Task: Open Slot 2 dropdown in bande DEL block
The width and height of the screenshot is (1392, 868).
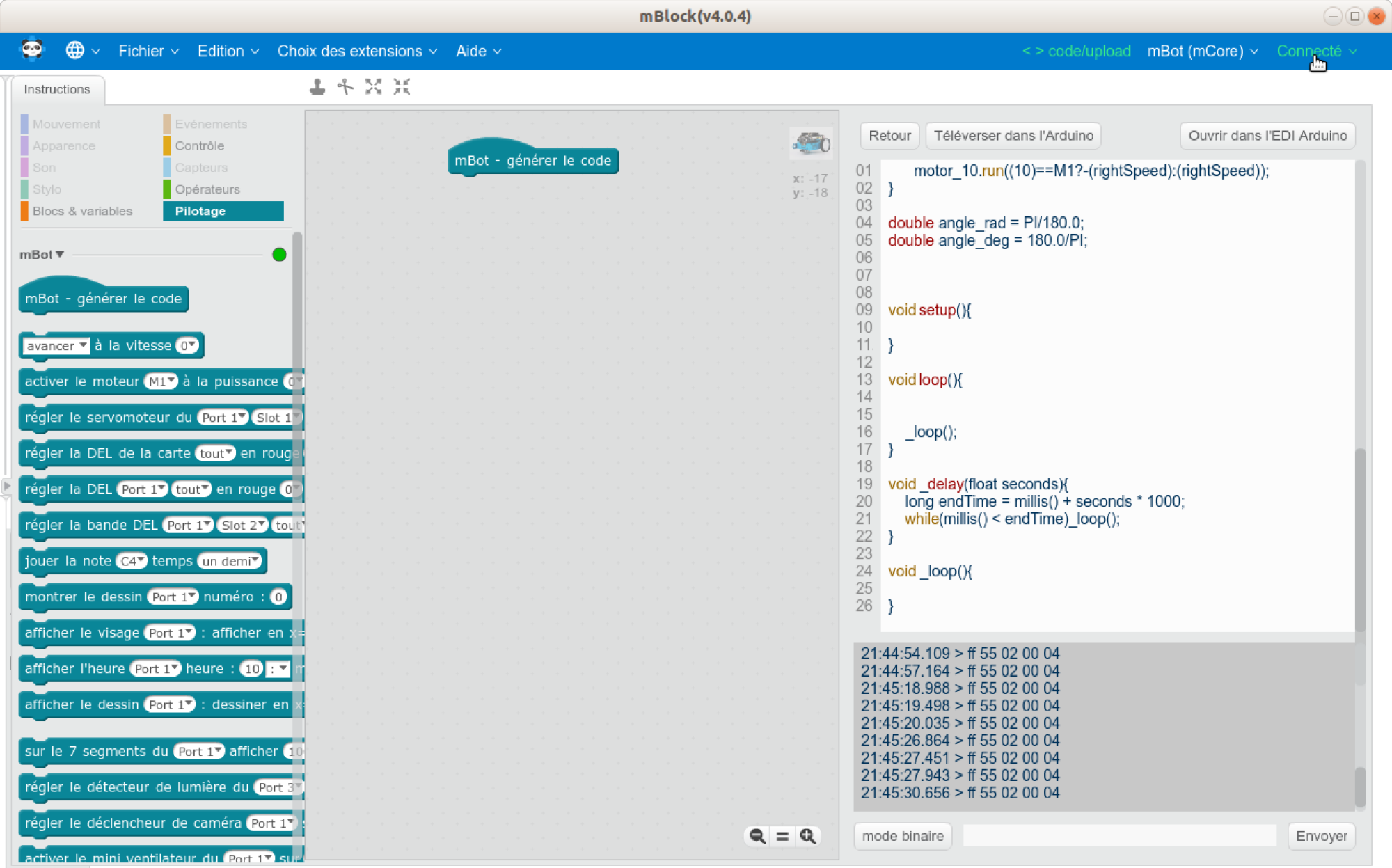Action: point(242,526)
